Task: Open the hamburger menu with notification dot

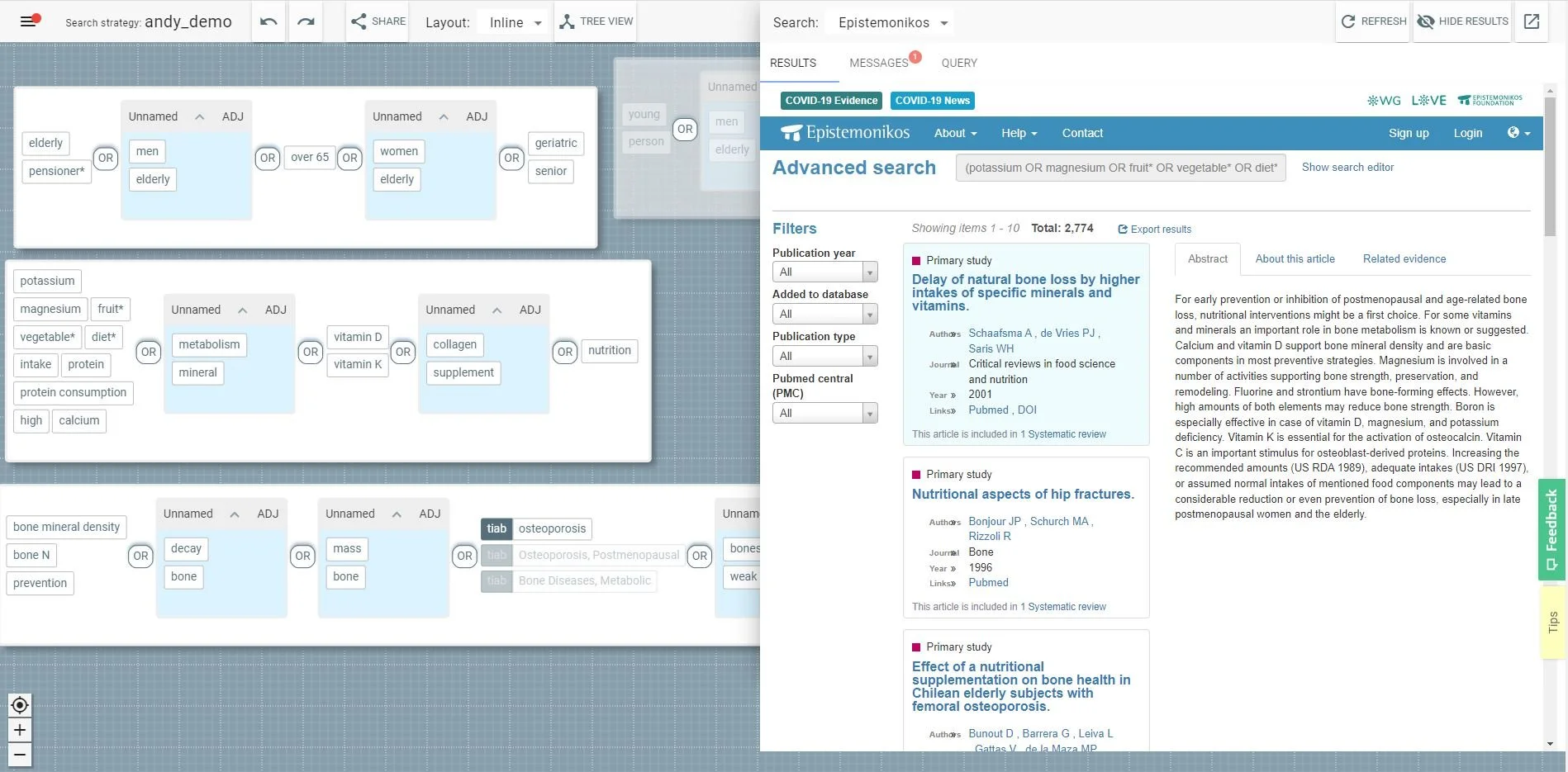Action: pyautogui.click(x=29, y=21)
